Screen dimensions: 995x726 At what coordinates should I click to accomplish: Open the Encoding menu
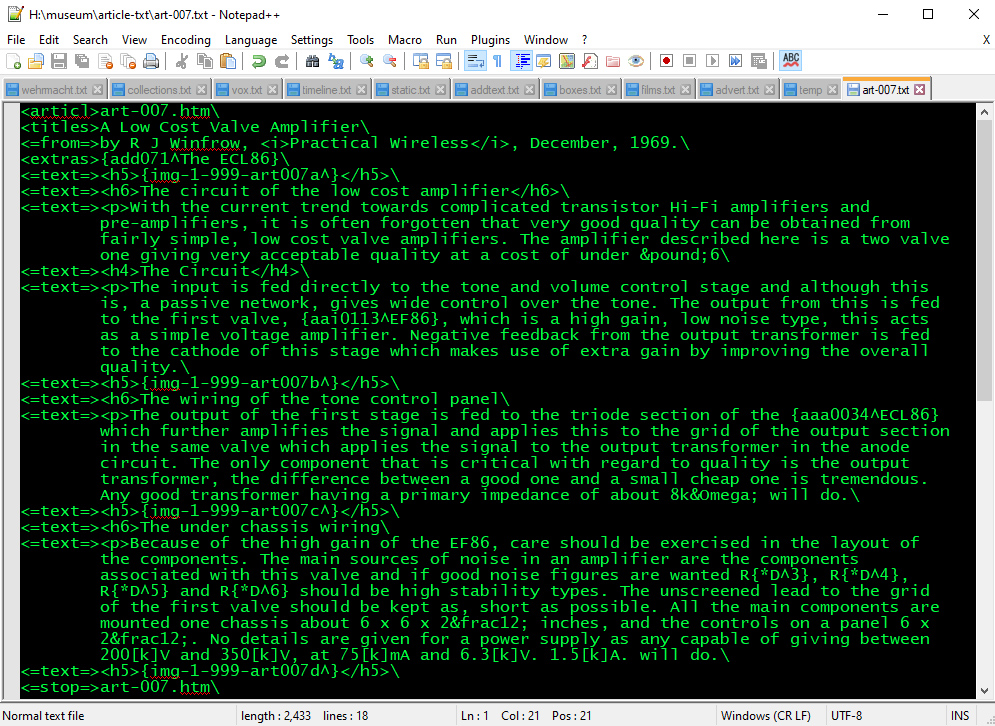185,40
